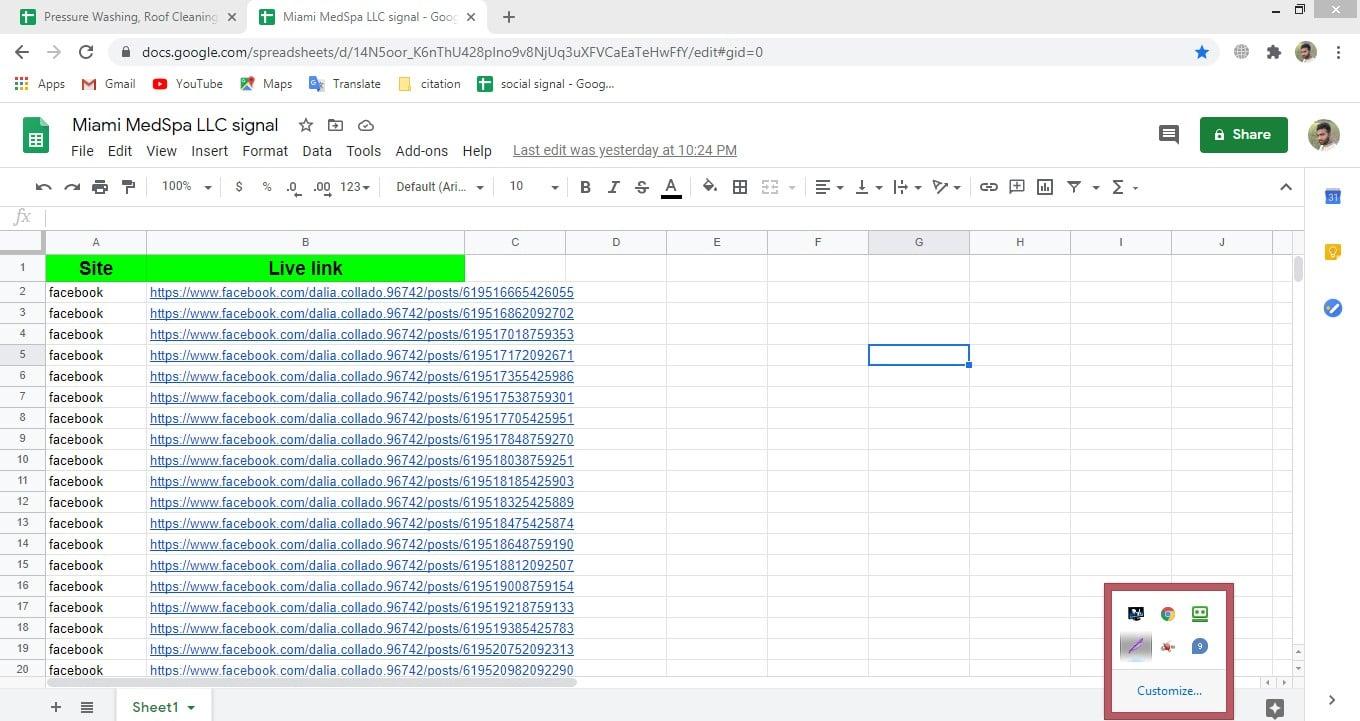Open the Borders tool
Screen dimensions: 1360x721
tap(740, 187)
